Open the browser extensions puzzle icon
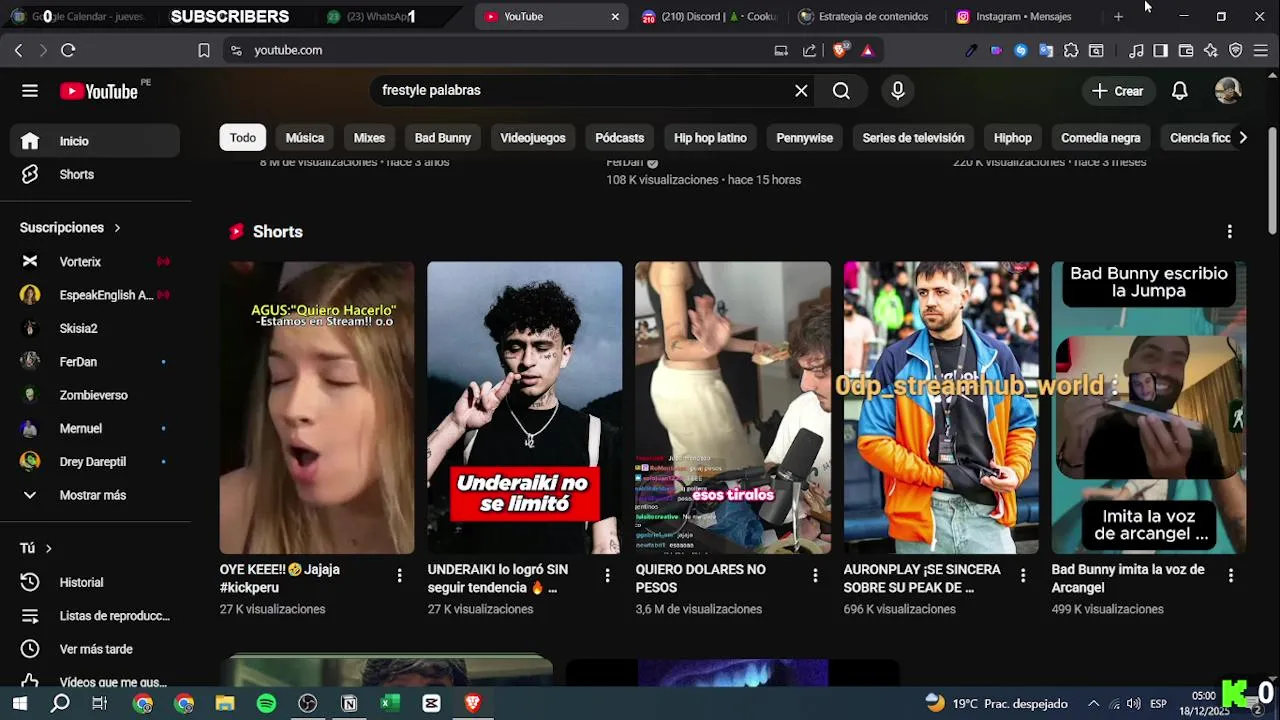Image resolution: width=1280 pixels, height=720 pixels. tap(1071, 50)
